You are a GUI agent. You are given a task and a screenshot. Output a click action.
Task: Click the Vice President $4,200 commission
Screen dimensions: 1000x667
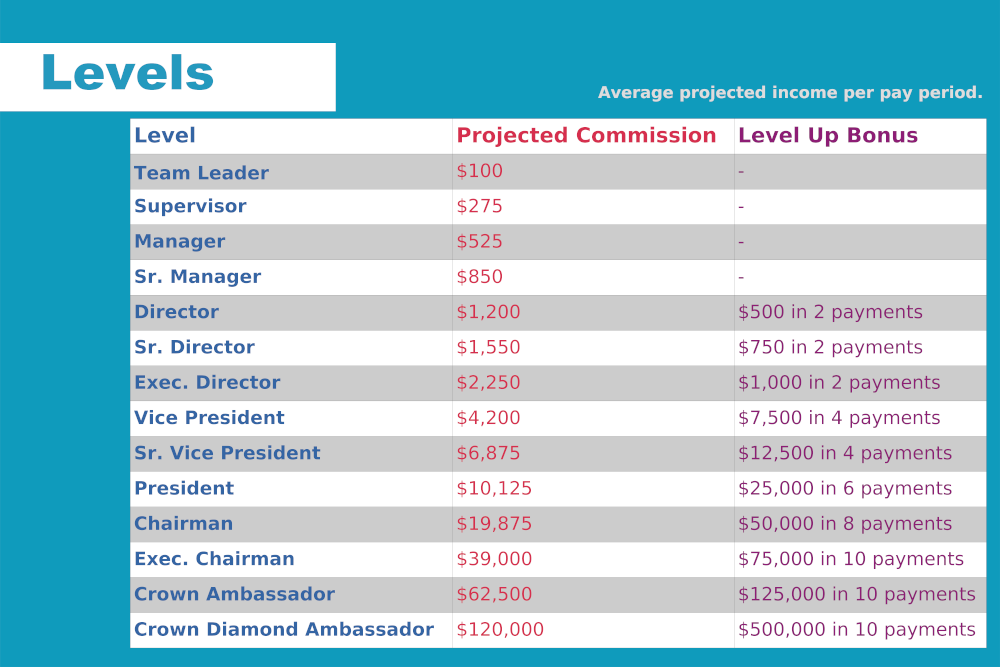coord(488,418)
